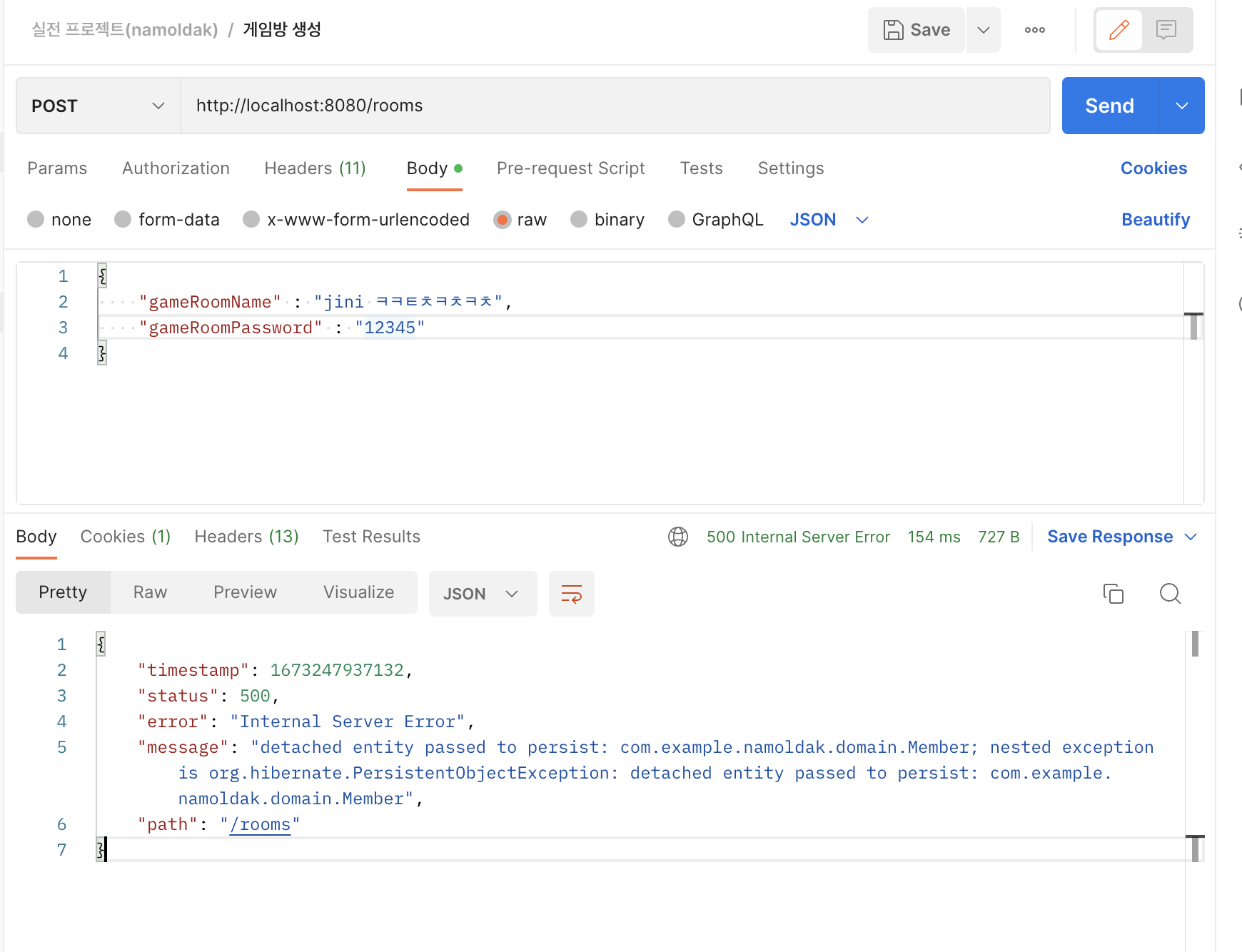Image resolution: width=1242 pixels, height=952 pixels.
Task: Open the Pre-request Script tab
Action: (571, 168)
